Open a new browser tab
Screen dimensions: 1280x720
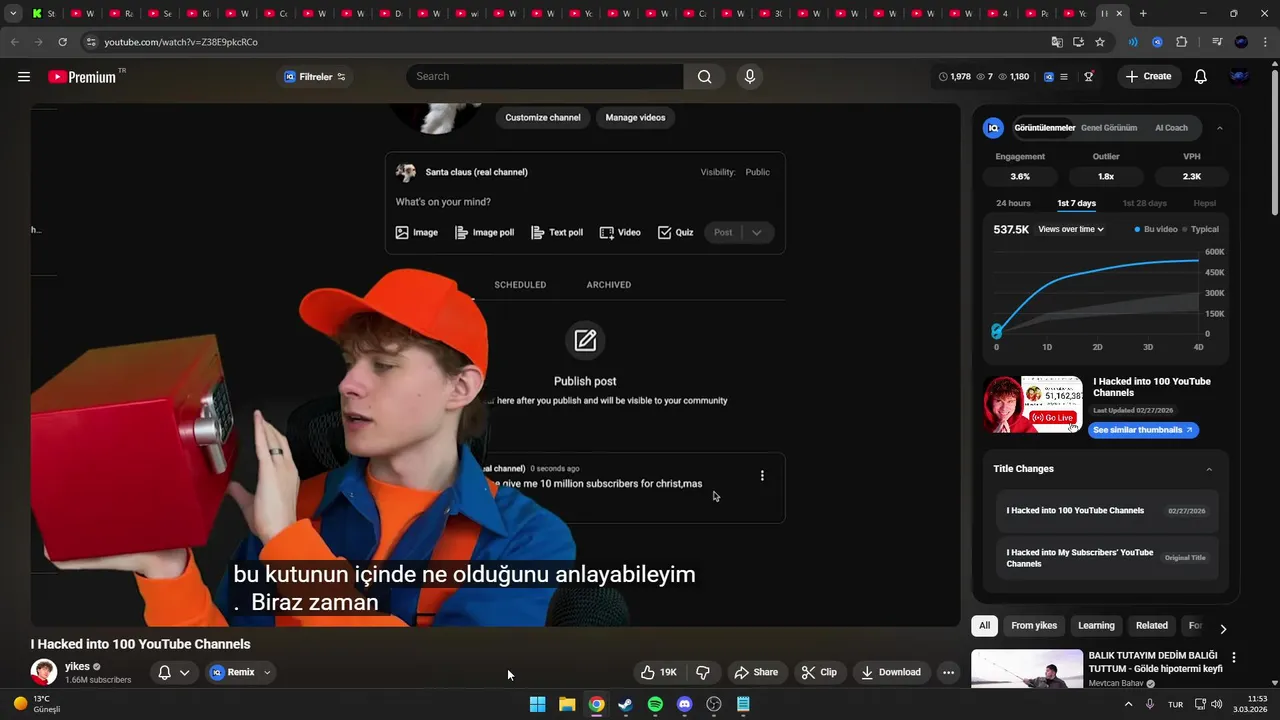click(x=1143, y=14)
